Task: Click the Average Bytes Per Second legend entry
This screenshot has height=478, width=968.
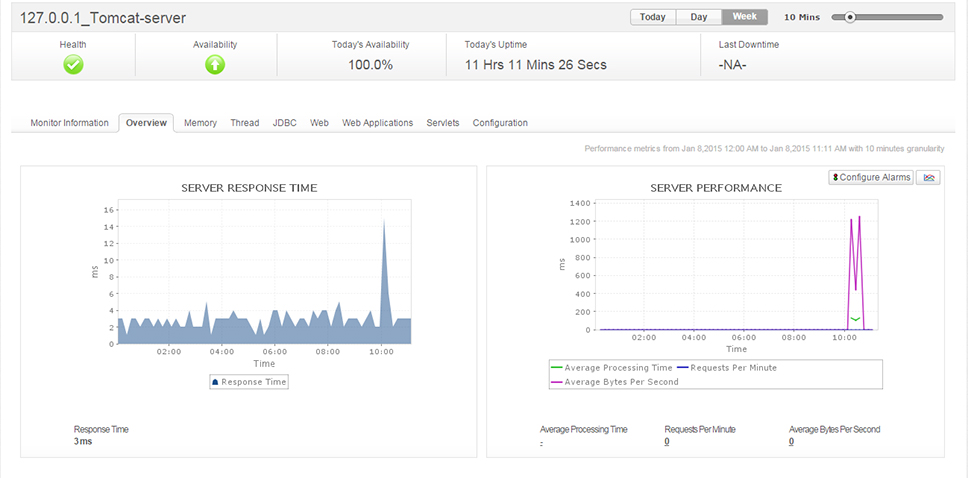Action: (x=614, y=382)
